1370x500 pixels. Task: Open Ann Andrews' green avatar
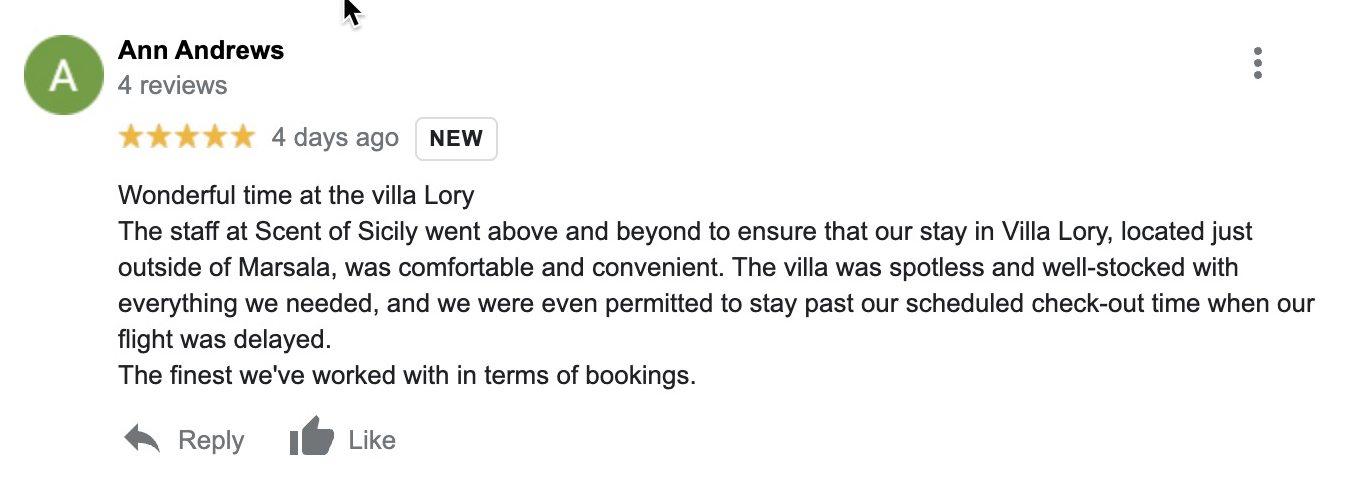pos(64,75)
